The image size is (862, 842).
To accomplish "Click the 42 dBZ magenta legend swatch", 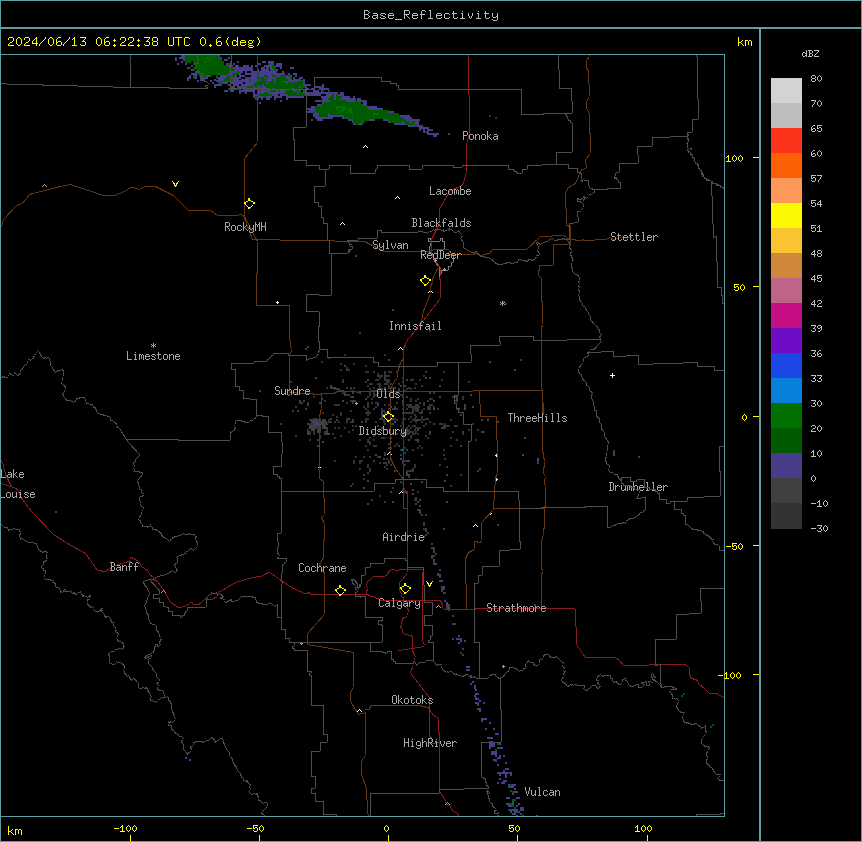I will [786, 315].
